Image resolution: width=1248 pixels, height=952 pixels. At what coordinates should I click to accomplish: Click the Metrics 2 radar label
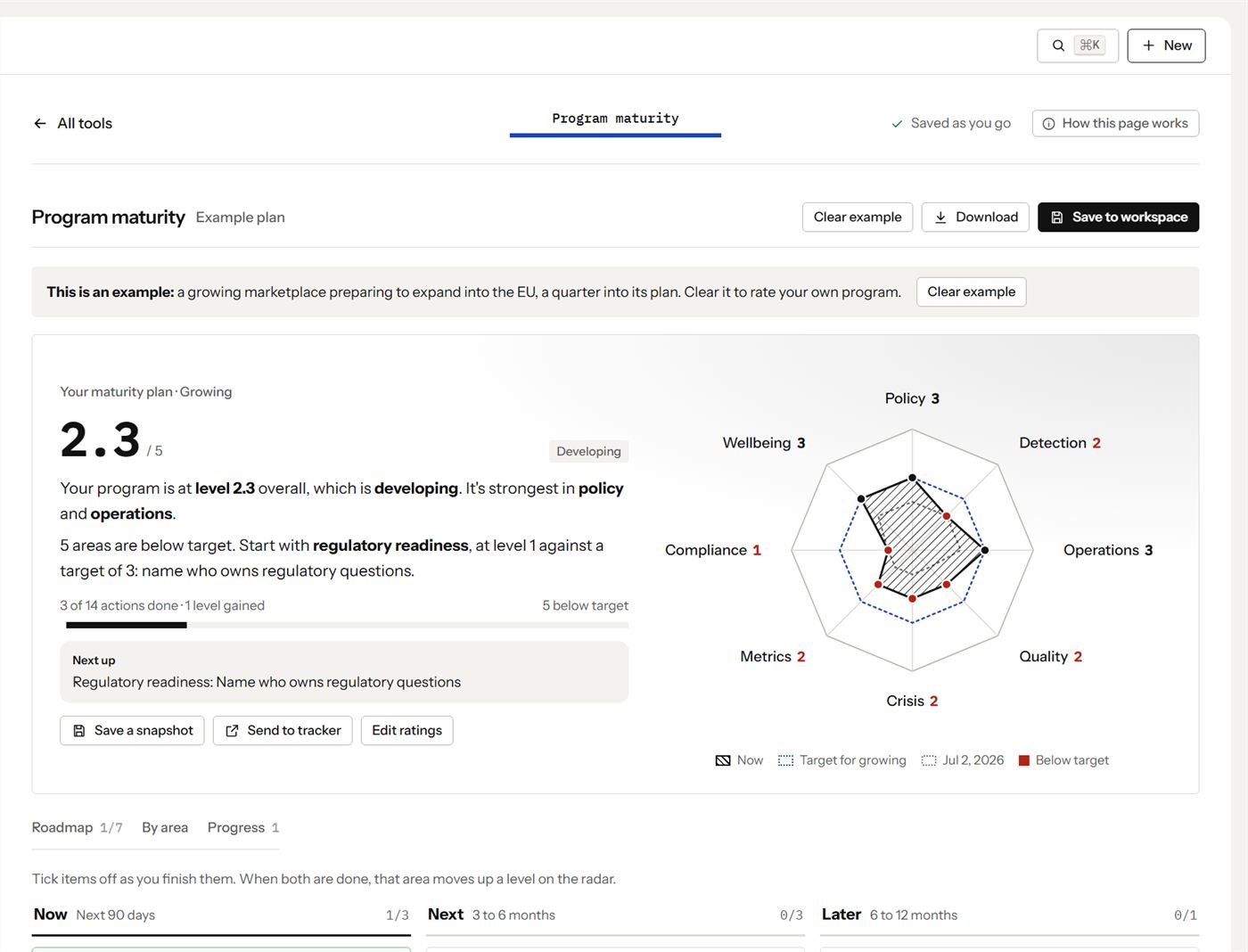(773, 656)
